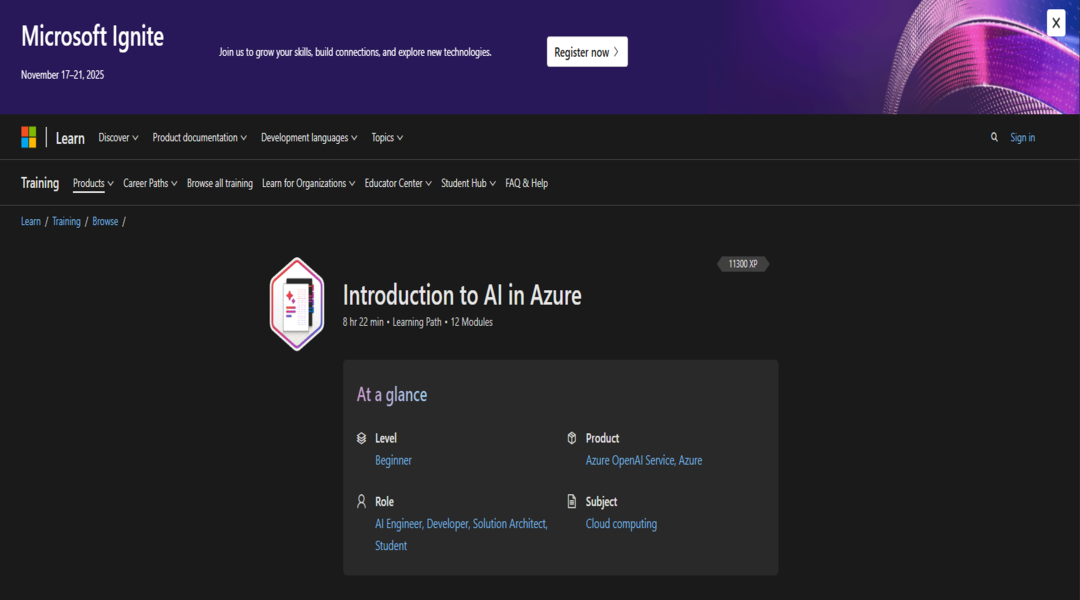
Task: Click the Register now button
Action: (x=587, y=52)
